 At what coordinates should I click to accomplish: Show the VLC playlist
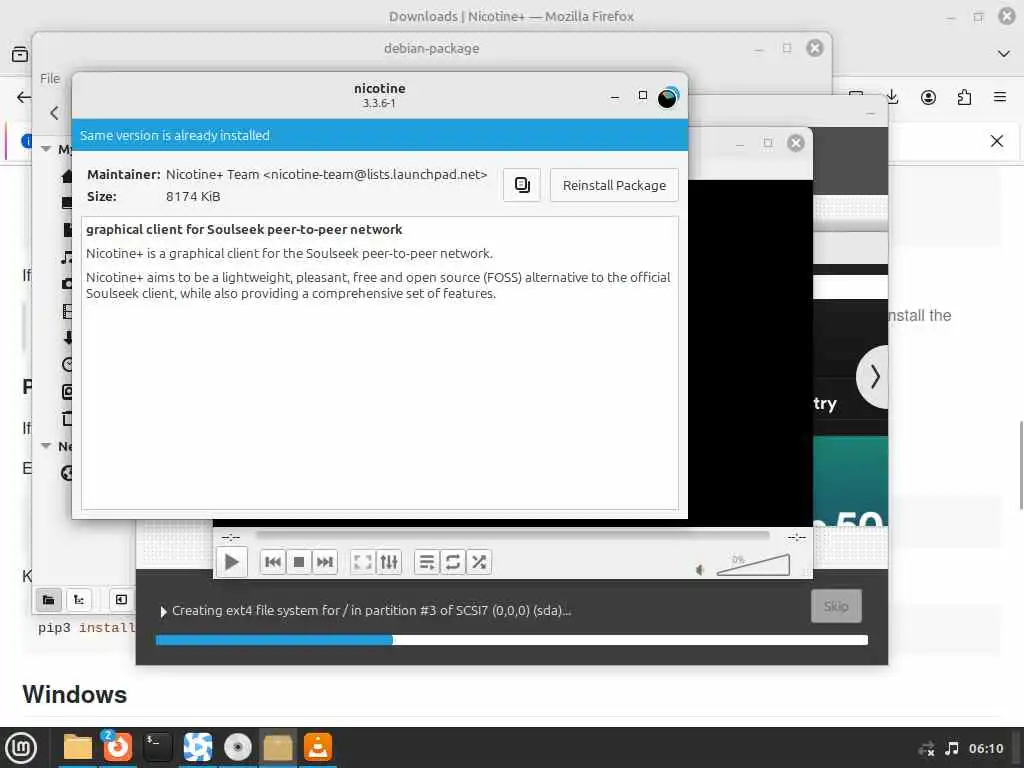pyautogui.click(x=426, y=562)
